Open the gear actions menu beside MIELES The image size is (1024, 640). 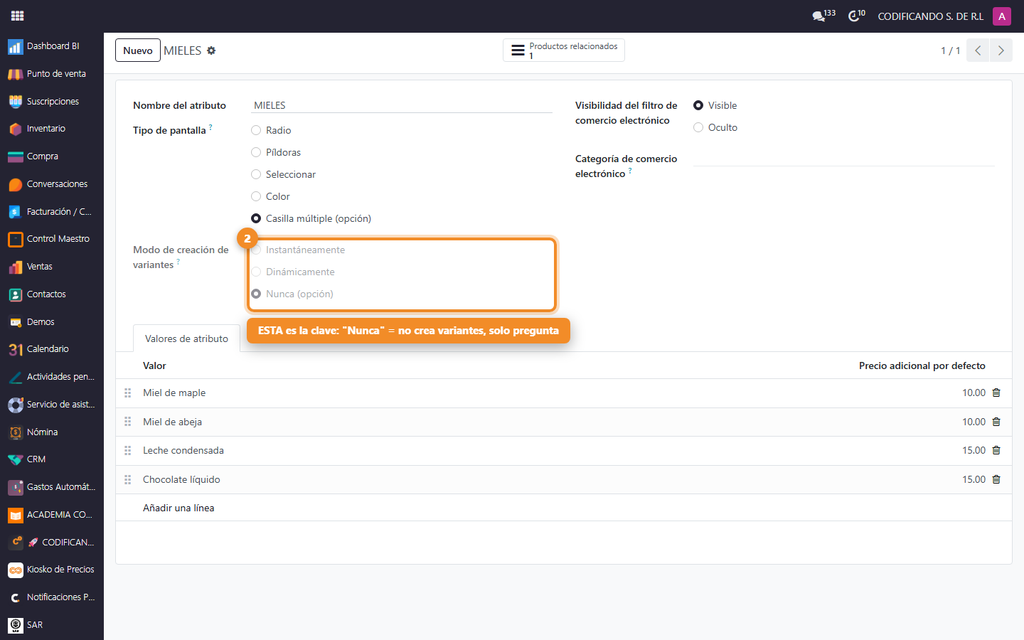pos(211,50)
